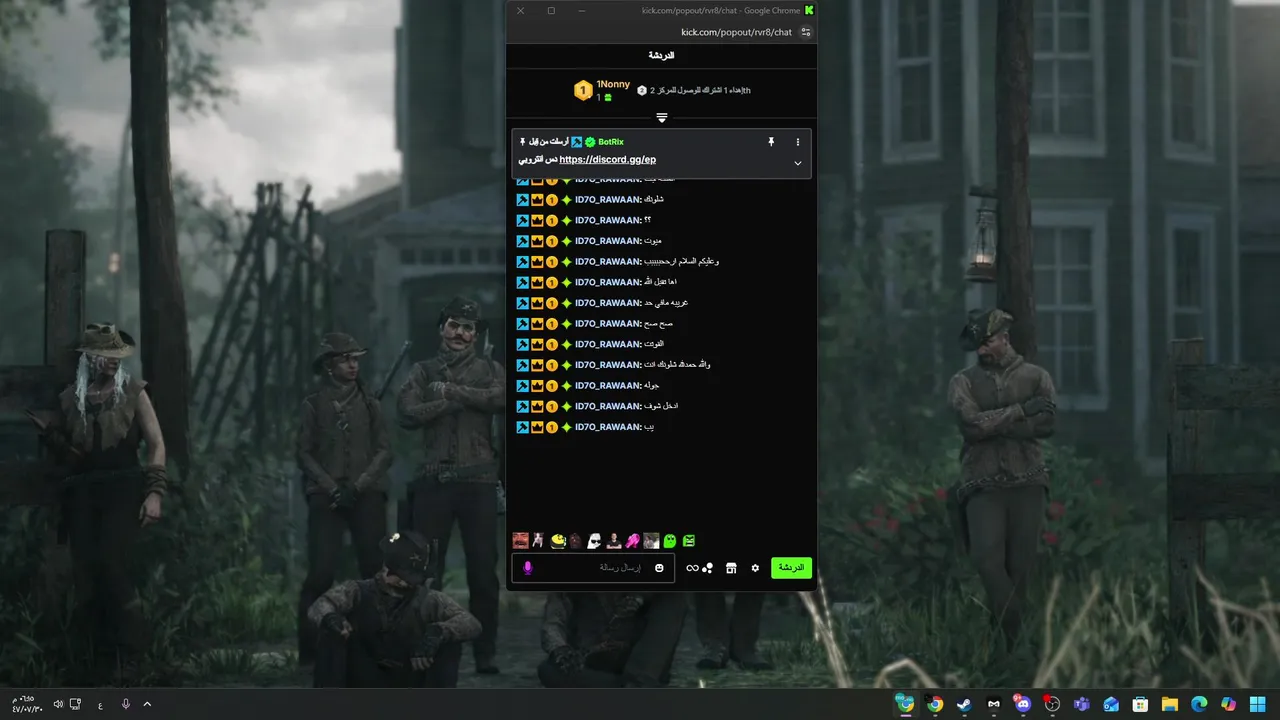
Task: Insert the angry green square emote
Action: tap(688, 541)
